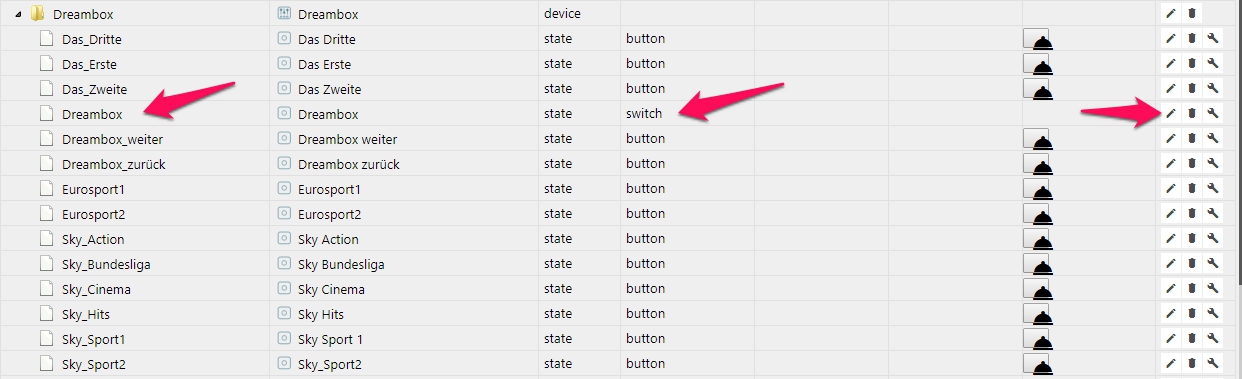
Task: Click the trash icon for the Das_Dritte row
Action: (1191, 38)
